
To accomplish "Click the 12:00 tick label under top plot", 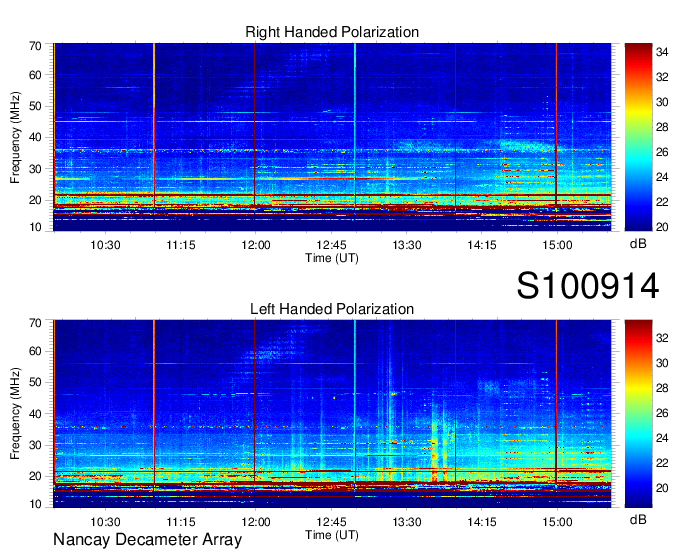I will [x=256, y=245].
